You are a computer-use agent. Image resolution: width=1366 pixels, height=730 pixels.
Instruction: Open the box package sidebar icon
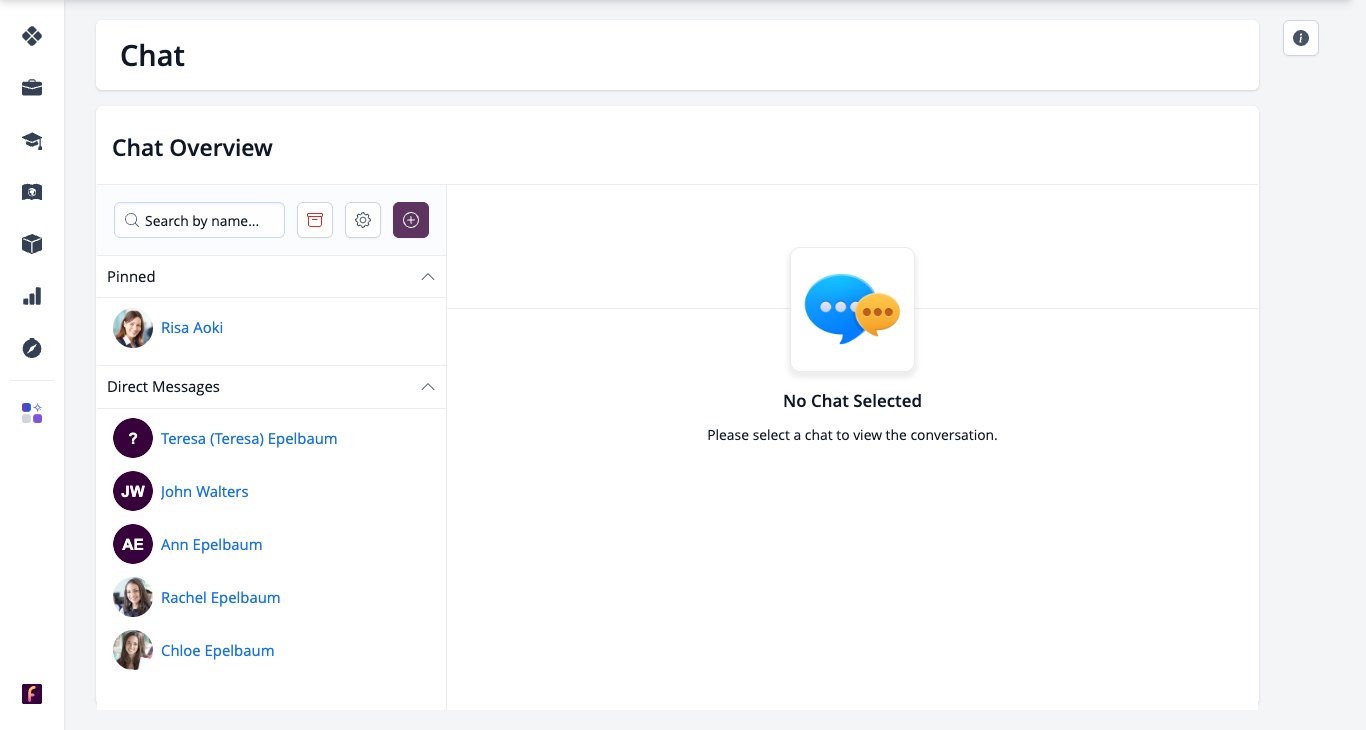click(x=32, y=244)
